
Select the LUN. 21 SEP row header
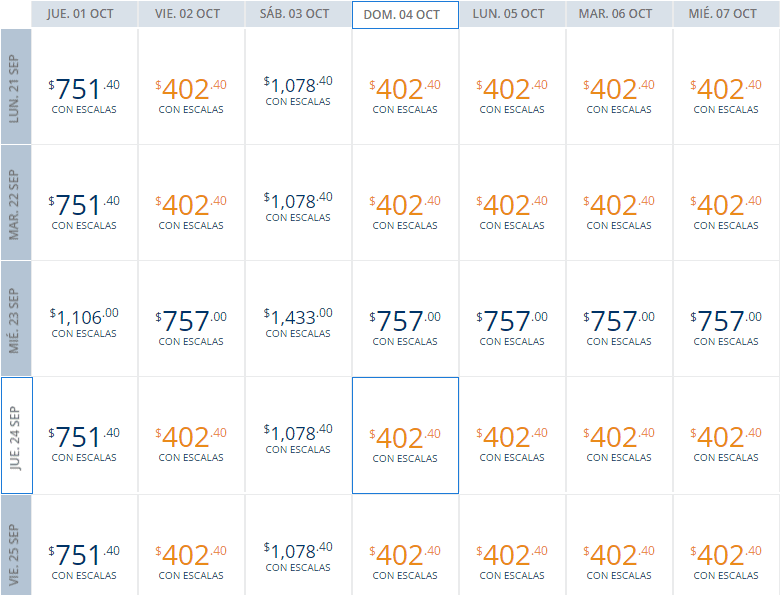pyautogui.click(x=16, y=87)
